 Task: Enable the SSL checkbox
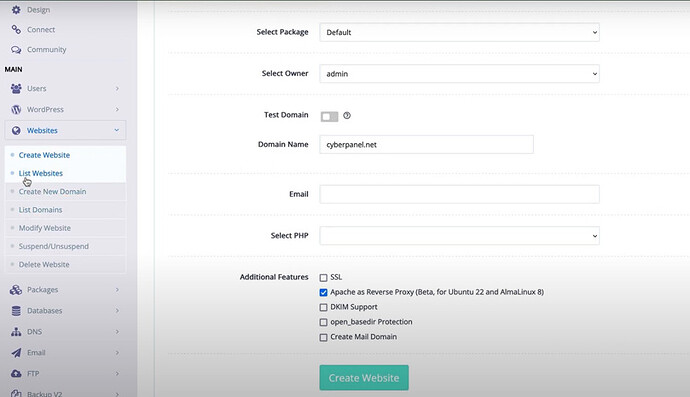coord(323,278)
